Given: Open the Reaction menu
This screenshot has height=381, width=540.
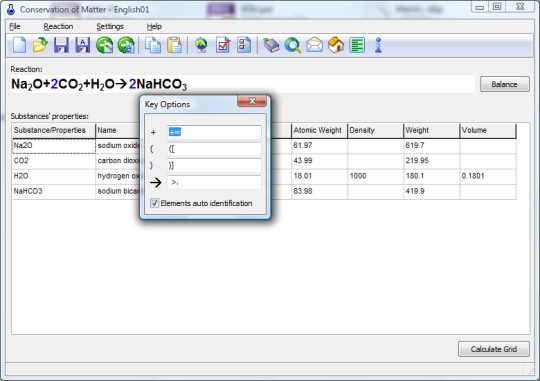Looking at the screenshot, I should (58, 27).
